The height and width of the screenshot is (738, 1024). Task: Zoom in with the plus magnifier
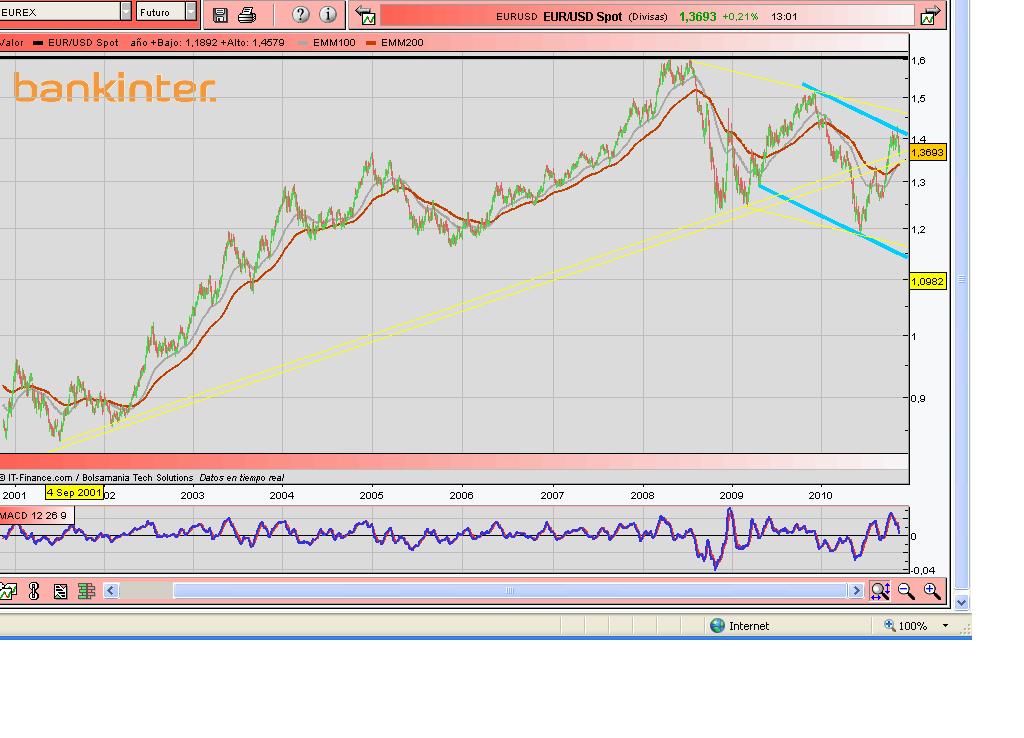932,591
